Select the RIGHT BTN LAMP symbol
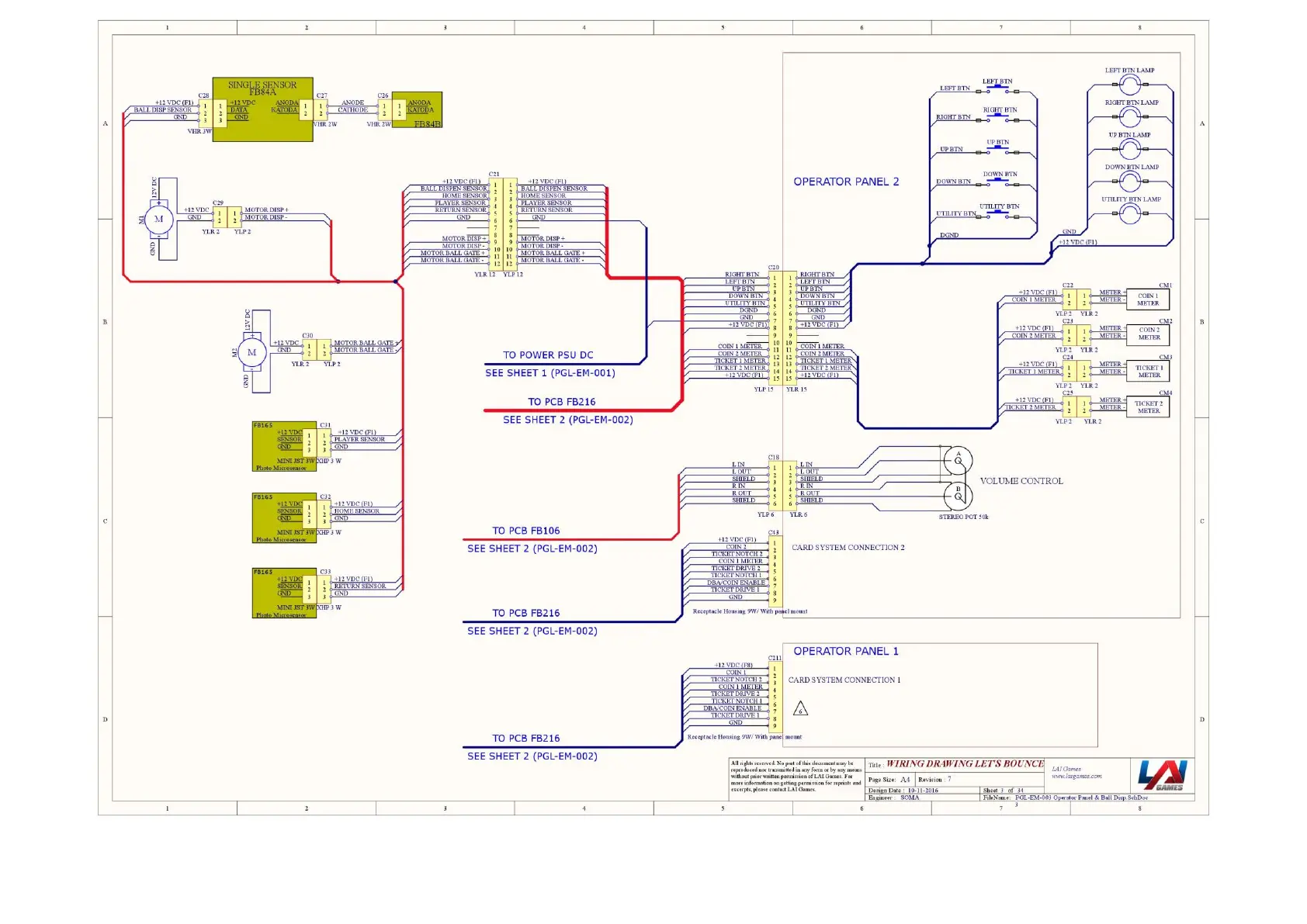1307x924 pixels. [x=1130, y=117]
